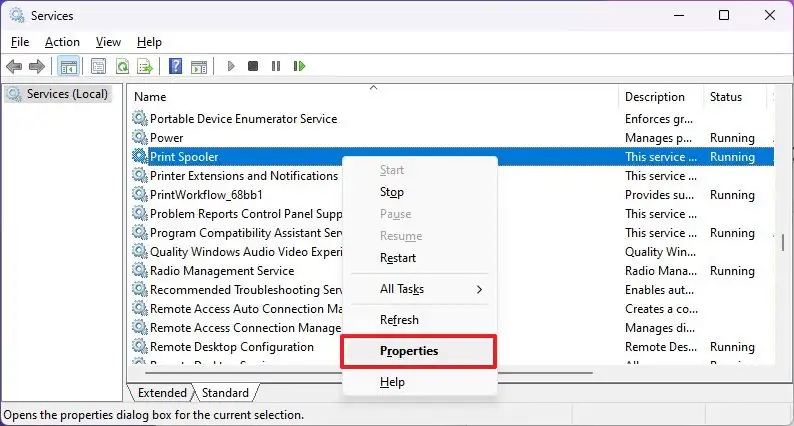Viewport: 794px width, 426px height.
Task: Click the Back arrow toolbar icon
Action: point(14,66)
